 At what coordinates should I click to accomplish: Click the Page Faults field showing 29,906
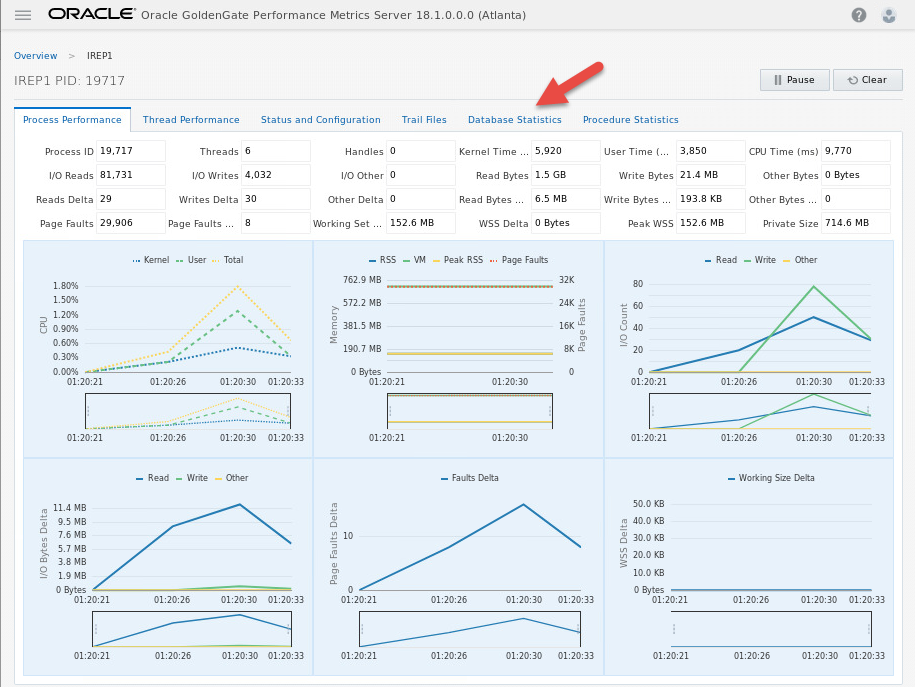pyautogui.click(x=131, y=222)
